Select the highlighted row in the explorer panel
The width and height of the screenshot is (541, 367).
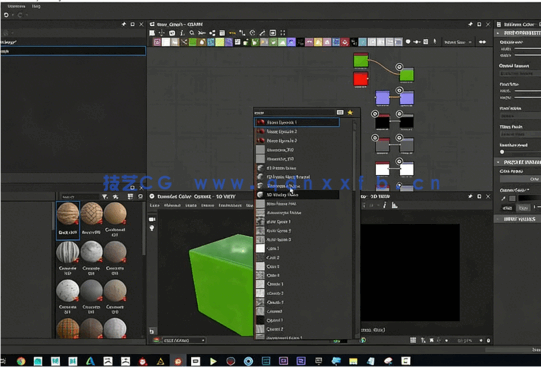(73, 51)
